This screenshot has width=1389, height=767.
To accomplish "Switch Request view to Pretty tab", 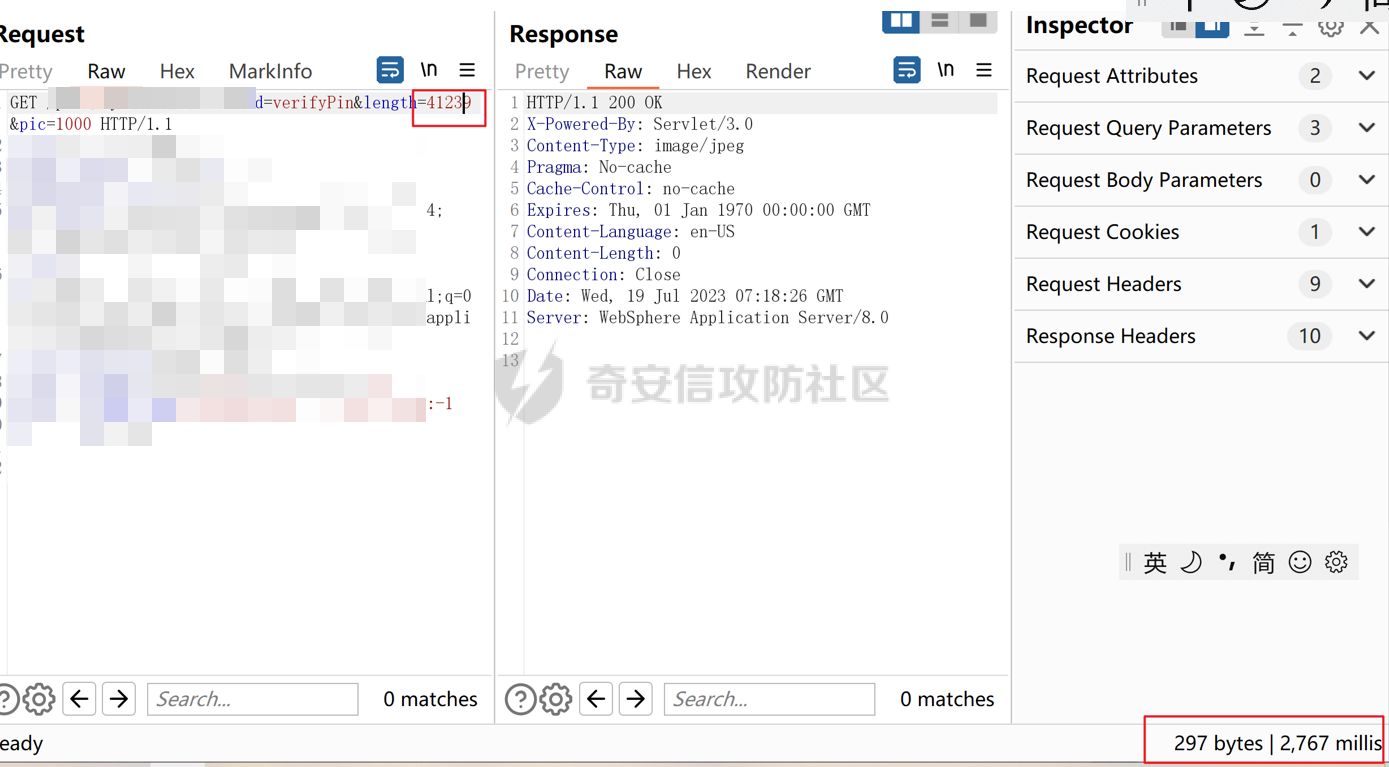I will pyautogui.click(x=26, y=71).
